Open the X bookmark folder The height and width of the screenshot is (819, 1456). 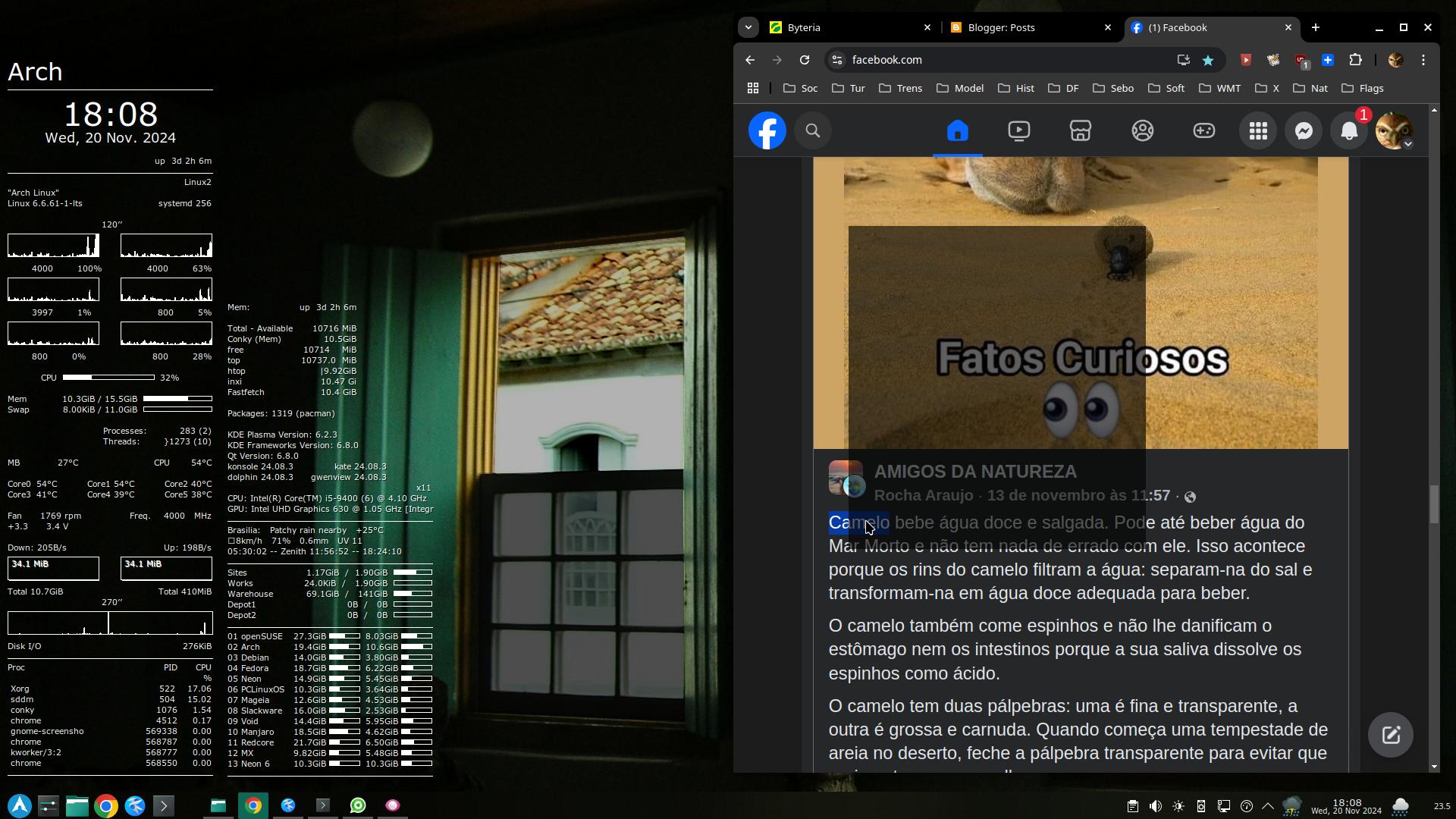pyautogui.click(x=1267, y=89)
